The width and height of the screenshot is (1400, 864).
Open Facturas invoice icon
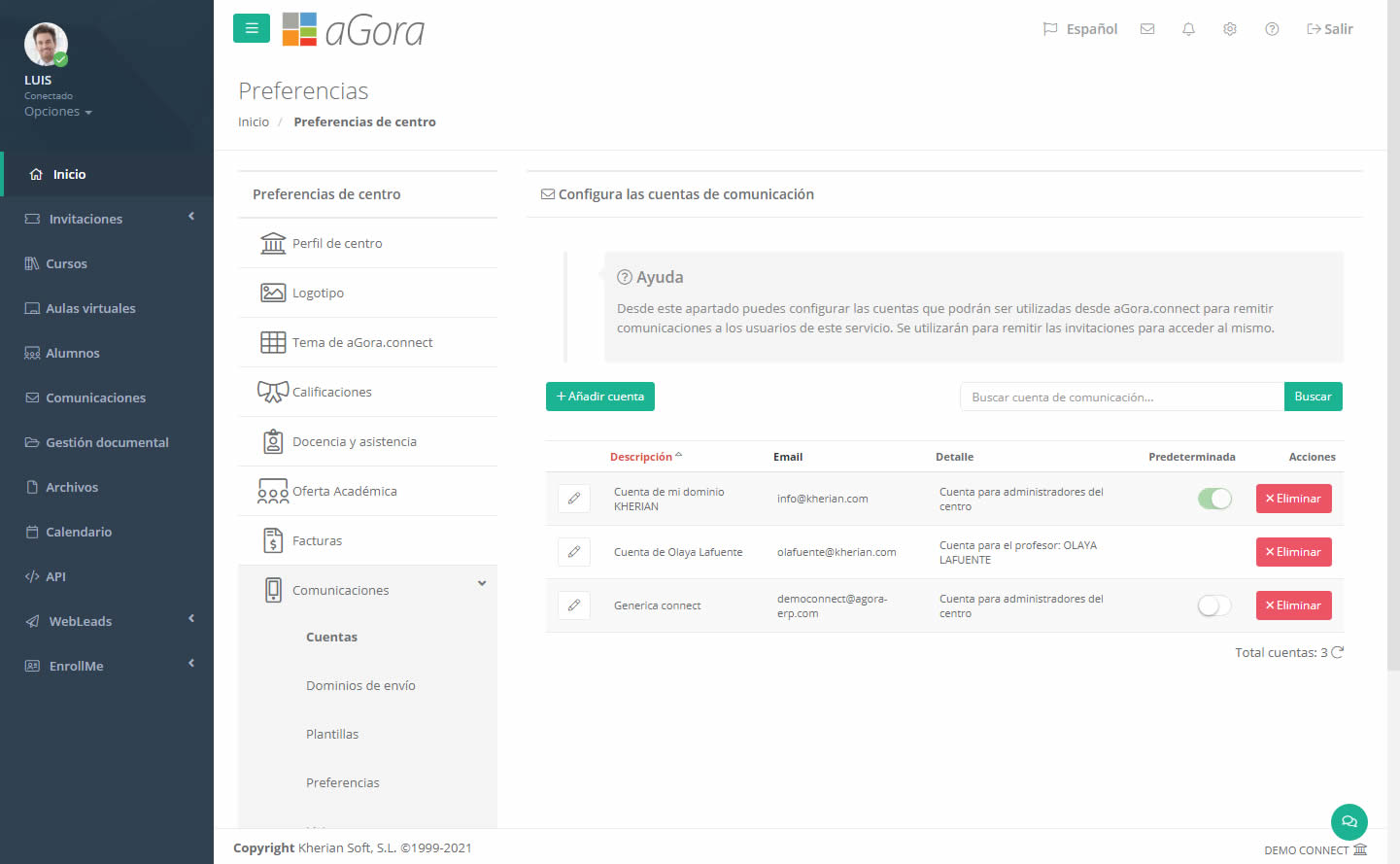(273, 540)
